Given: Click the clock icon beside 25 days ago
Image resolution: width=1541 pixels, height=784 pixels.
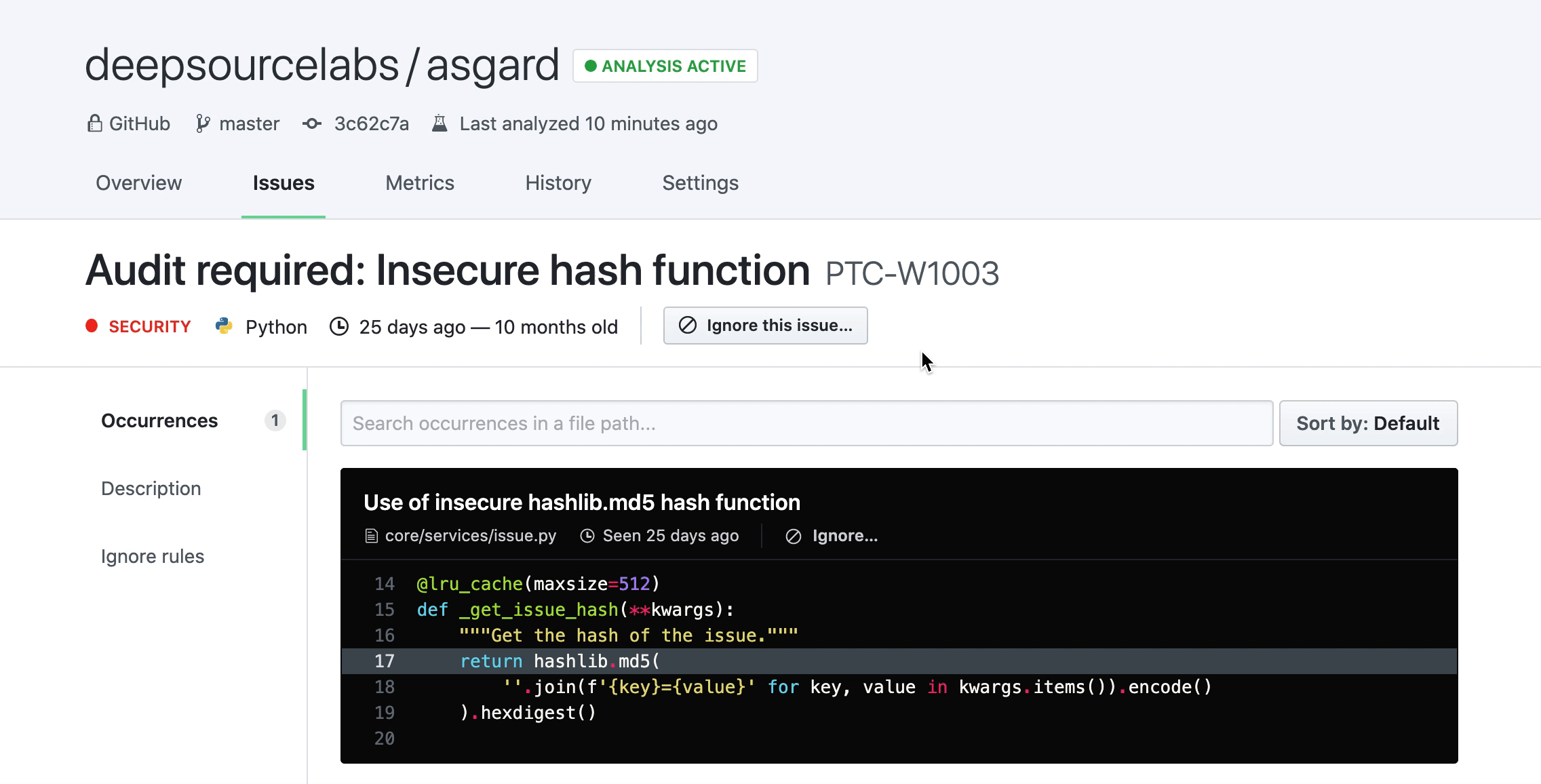Looking at the screenshot, I should click(339, 326).
